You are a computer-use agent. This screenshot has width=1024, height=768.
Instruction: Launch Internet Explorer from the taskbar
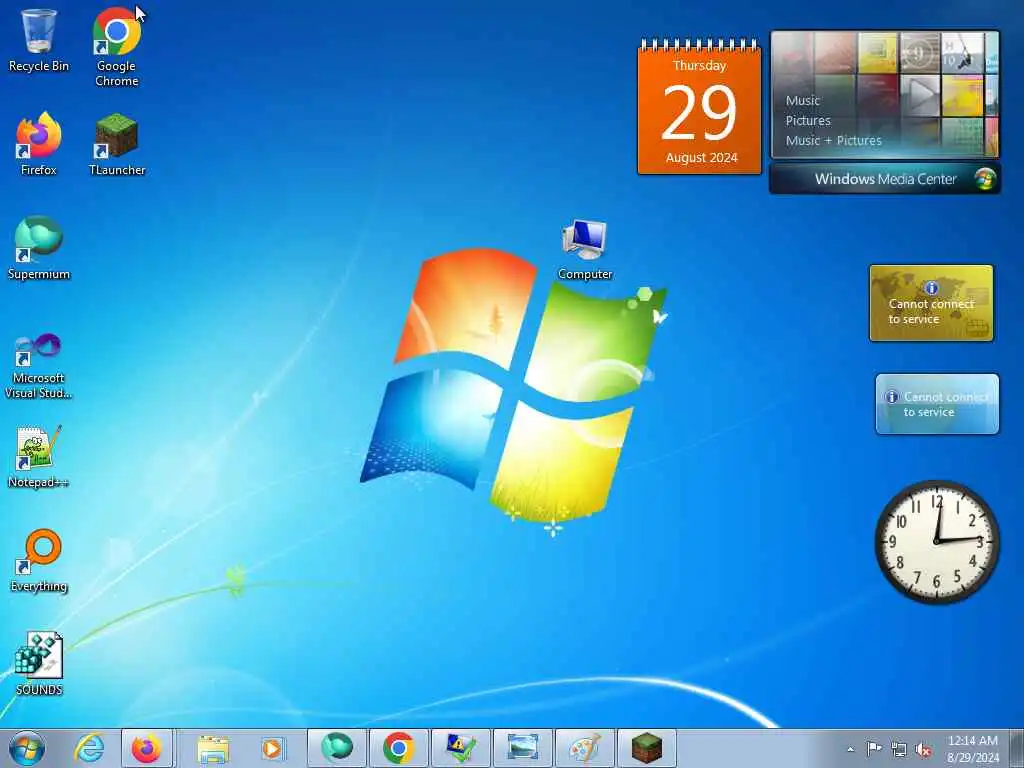tap(89, 748)
